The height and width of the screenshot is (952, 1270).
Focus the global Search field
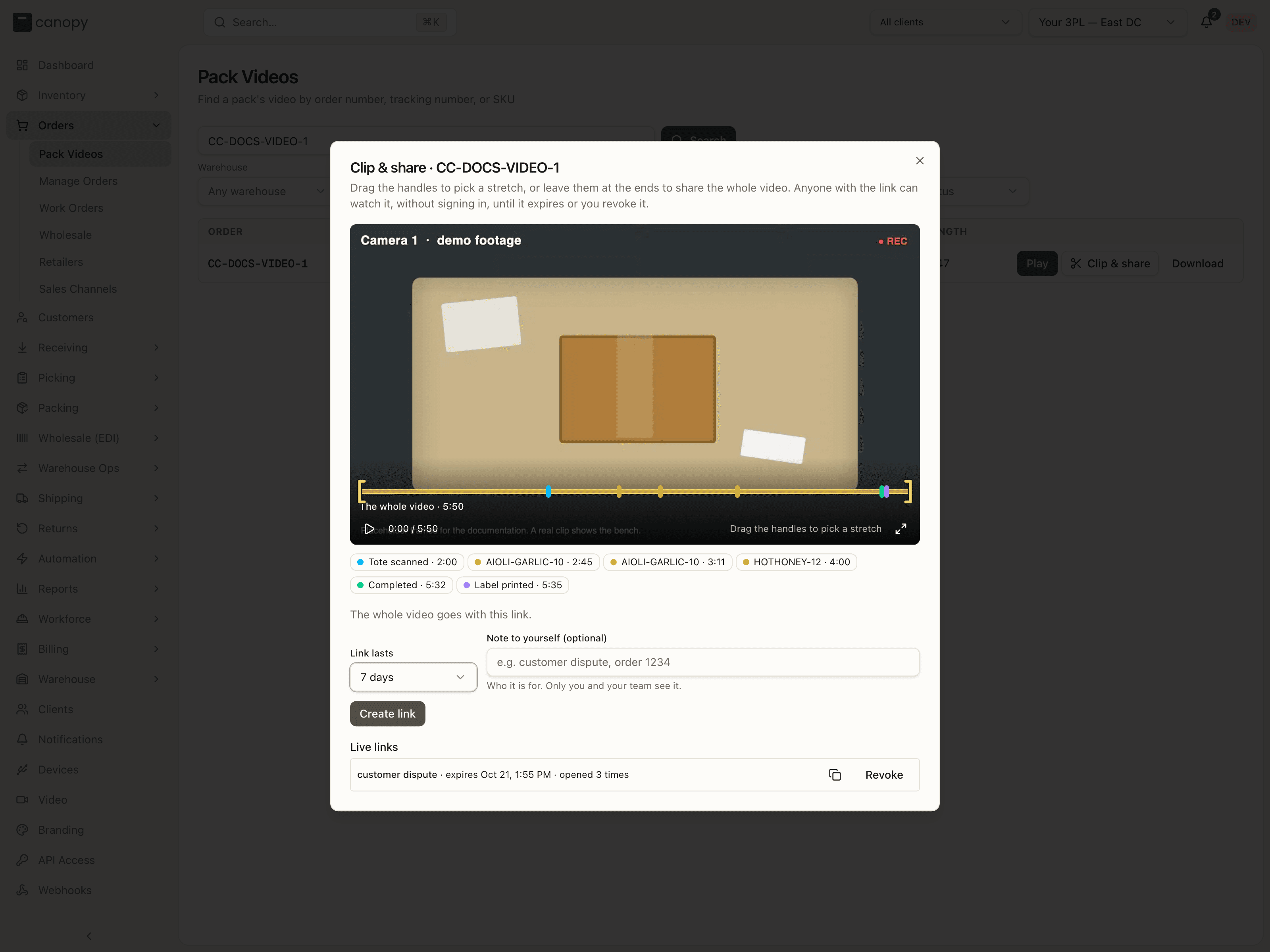330,22
